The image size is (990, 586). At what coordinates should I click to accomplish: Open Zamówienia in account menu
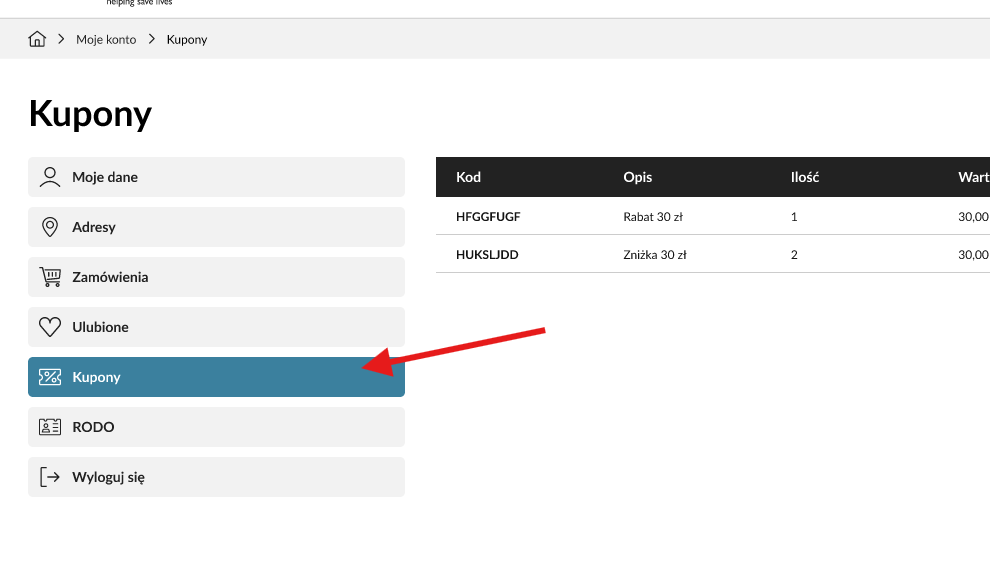217,277
